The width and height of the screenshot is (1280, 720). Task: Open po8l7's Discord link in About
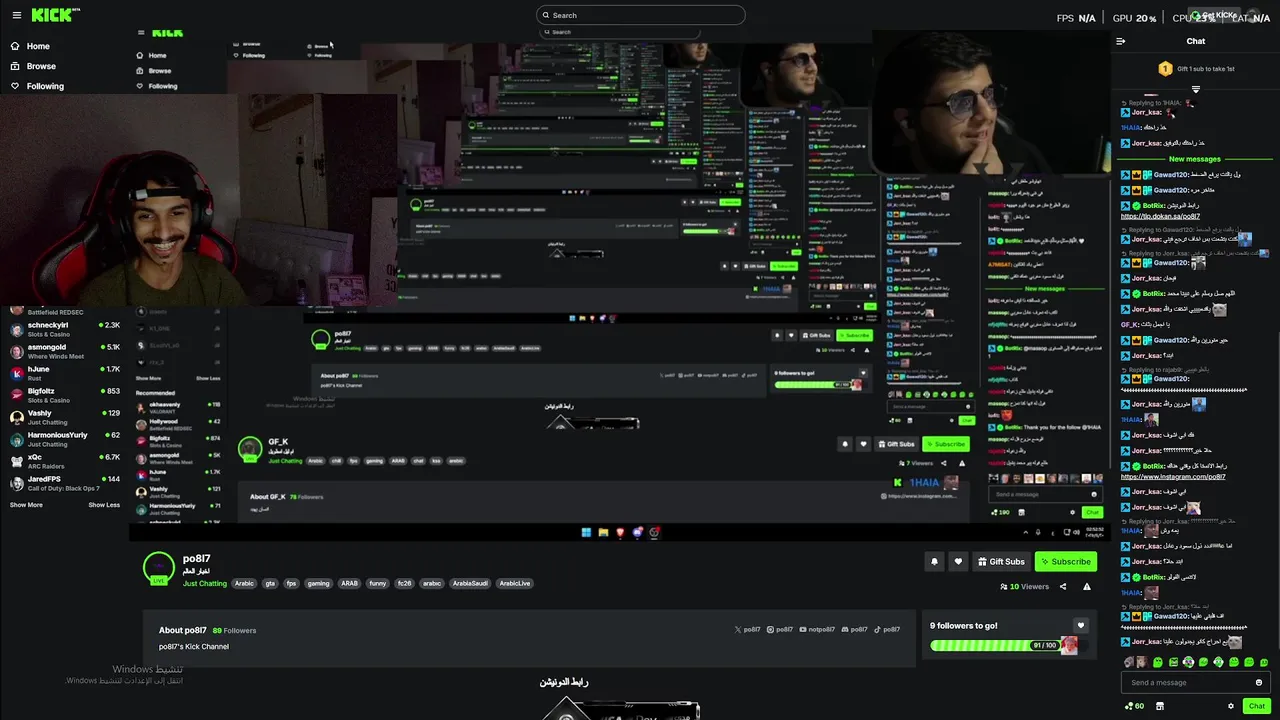(x=856, y=629)
